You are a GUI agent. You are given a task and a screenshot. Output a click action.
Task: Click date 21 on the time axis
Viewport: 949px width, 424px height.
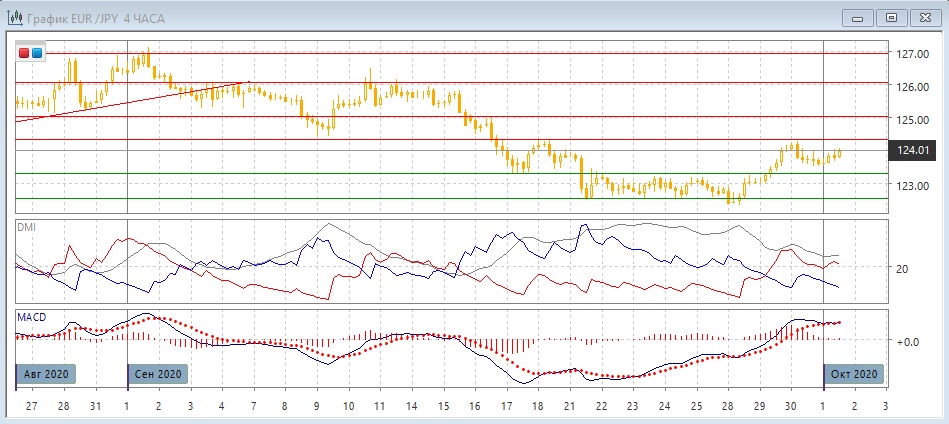pos(569,408)
